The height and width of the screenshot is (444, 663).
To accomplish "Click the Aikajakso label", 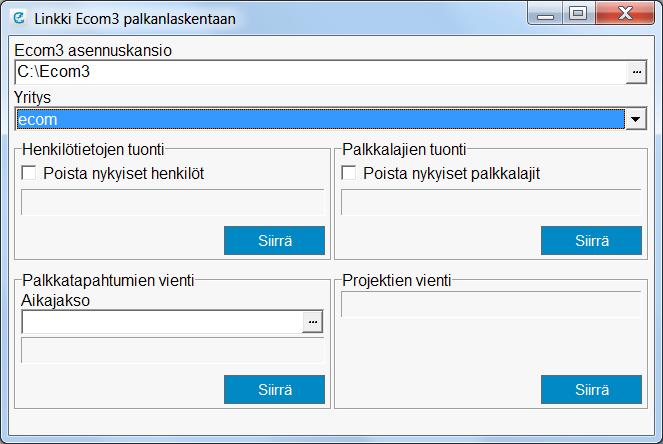I will (55, 301).
